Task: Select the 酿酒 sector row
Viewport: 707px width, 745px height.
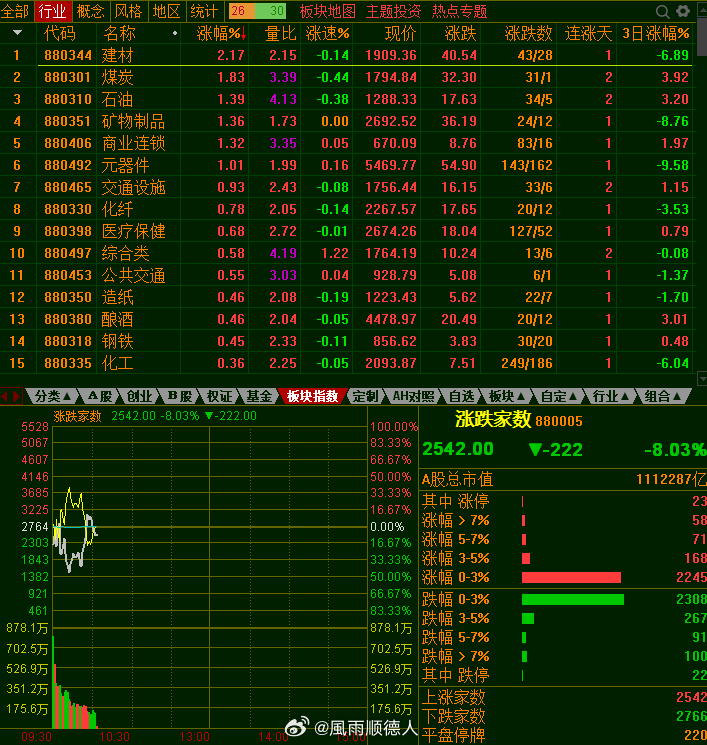Action: (x=346, y=319)
